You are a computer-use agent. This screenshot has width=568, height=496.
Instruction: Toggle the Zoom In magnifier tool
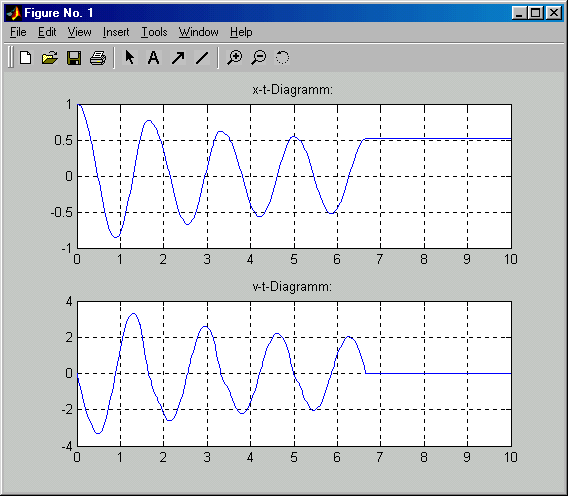234,58
